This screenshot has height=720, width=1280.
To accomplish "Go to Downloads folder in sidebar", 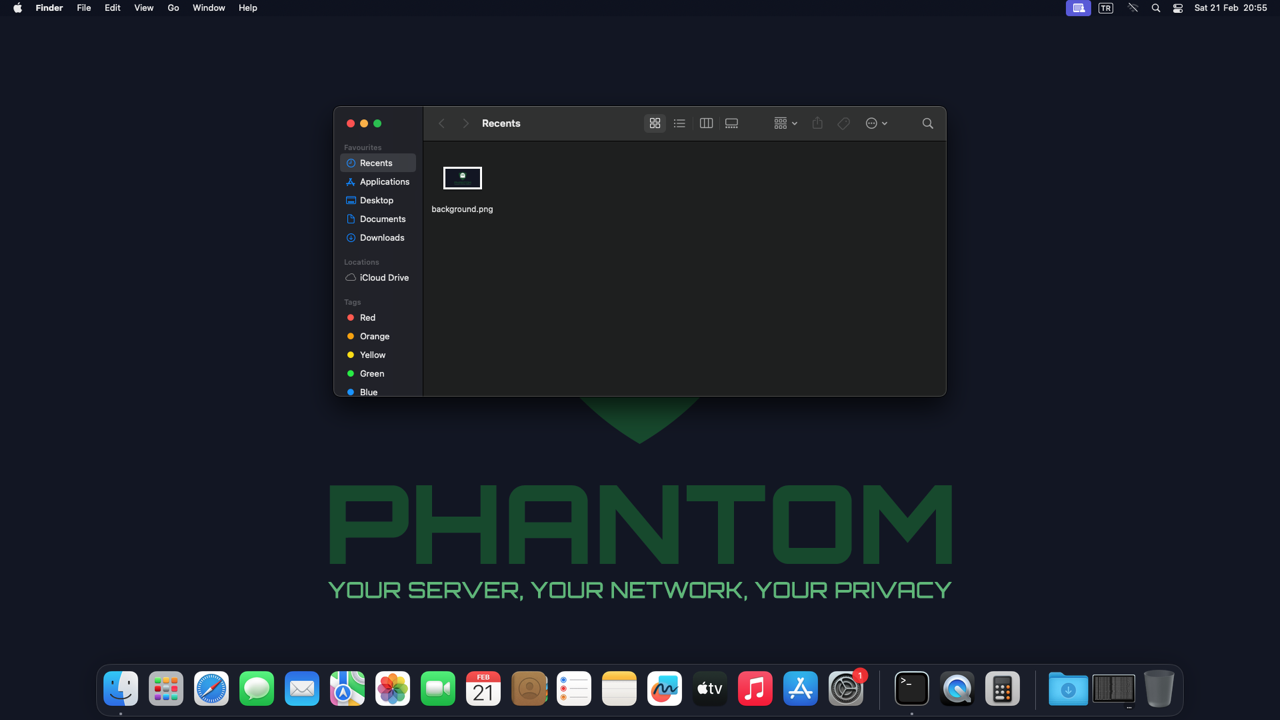I will point(381,238).
